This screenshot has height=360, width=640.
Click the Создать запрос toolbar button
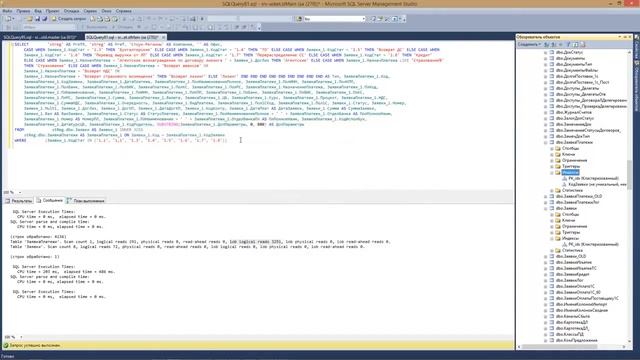pyautogui.click(x=69, y=19)
